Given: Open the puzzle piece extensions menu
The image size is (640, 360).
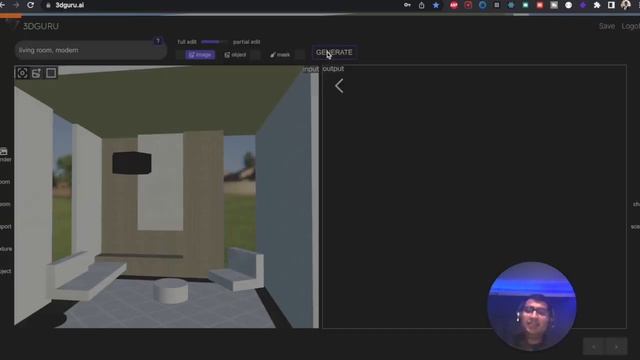Looking at the screenshot, I should (597, 5).
